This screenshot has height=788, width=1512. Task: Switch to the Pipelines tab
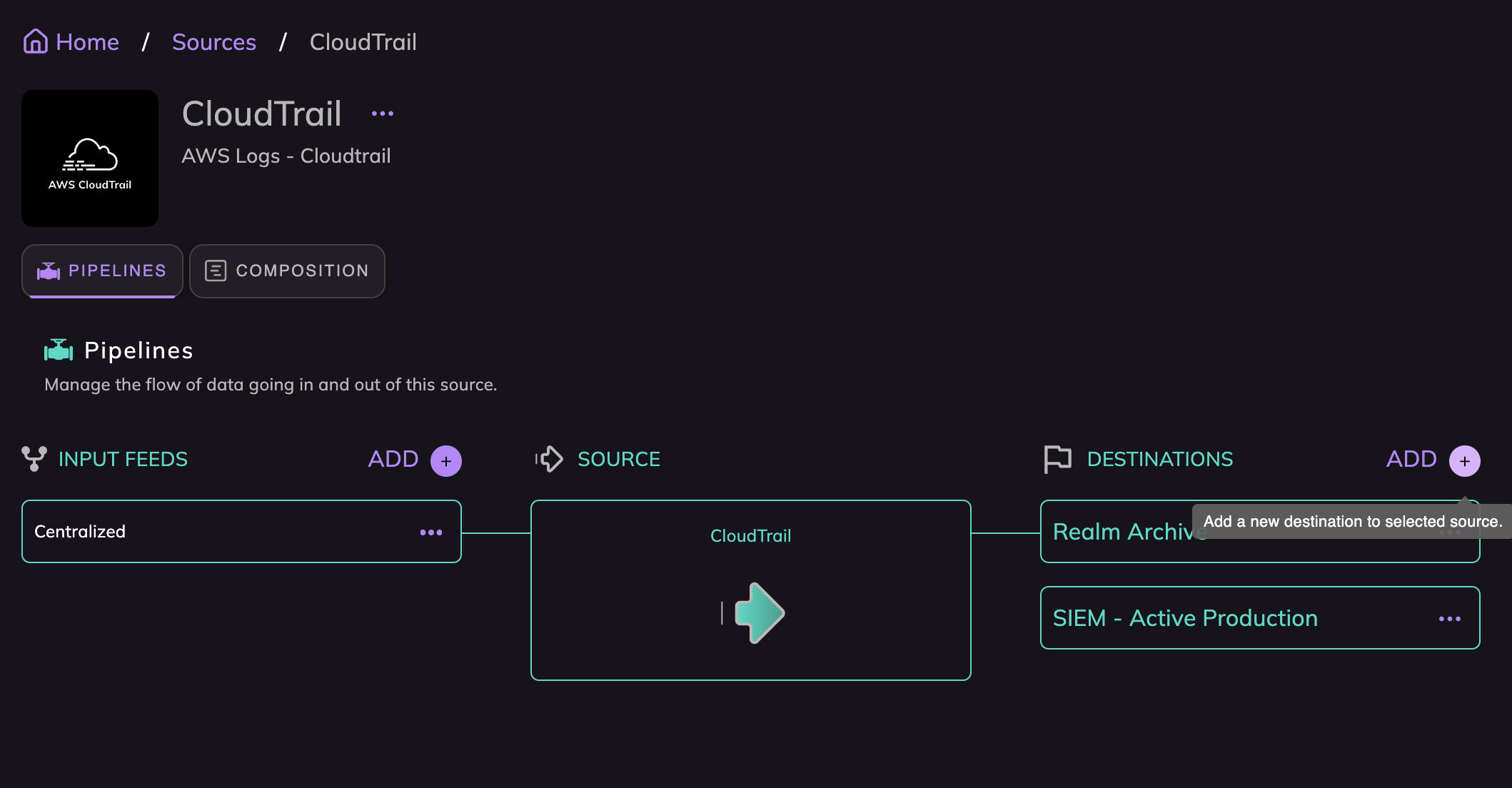[x=102, y=271]
